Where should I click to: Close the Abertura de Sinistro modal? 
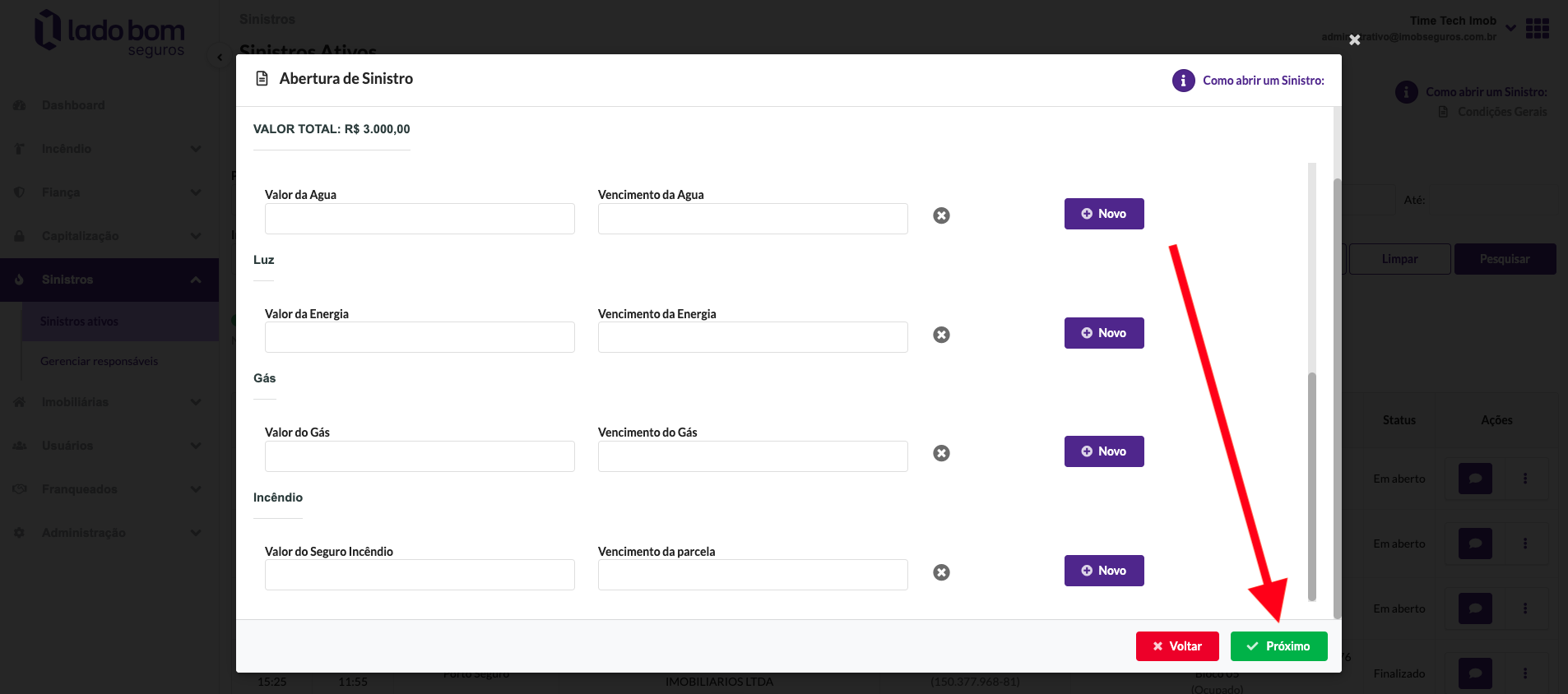point(1354,39)
